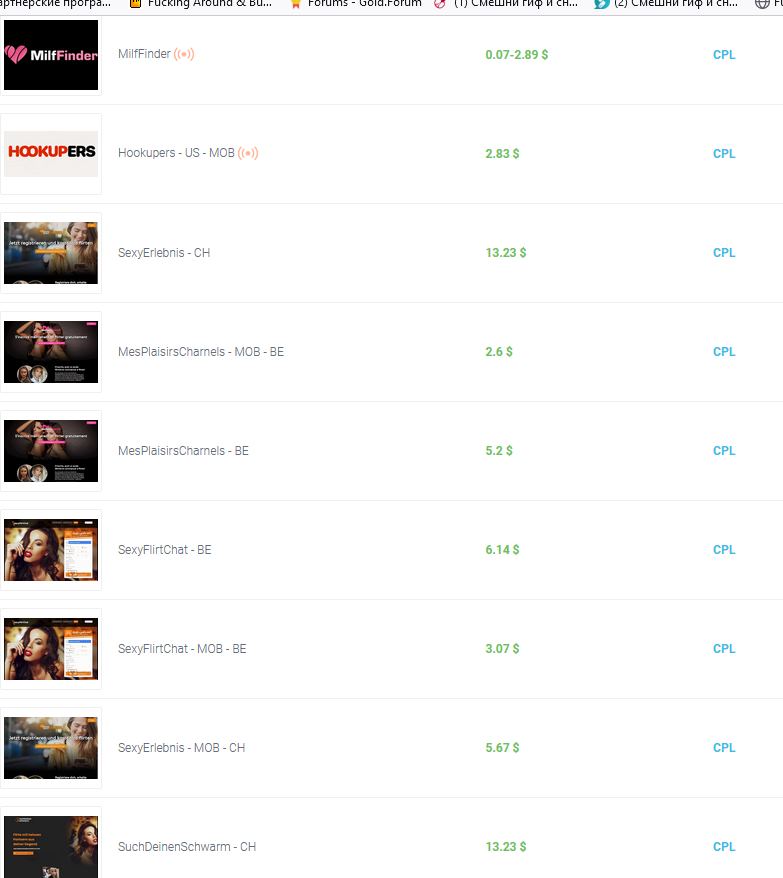This screenshot has width=783, height=878.
Task: Click the CPL label for SexyFlirtChat - MOB - BE
Action: (724, 648)
